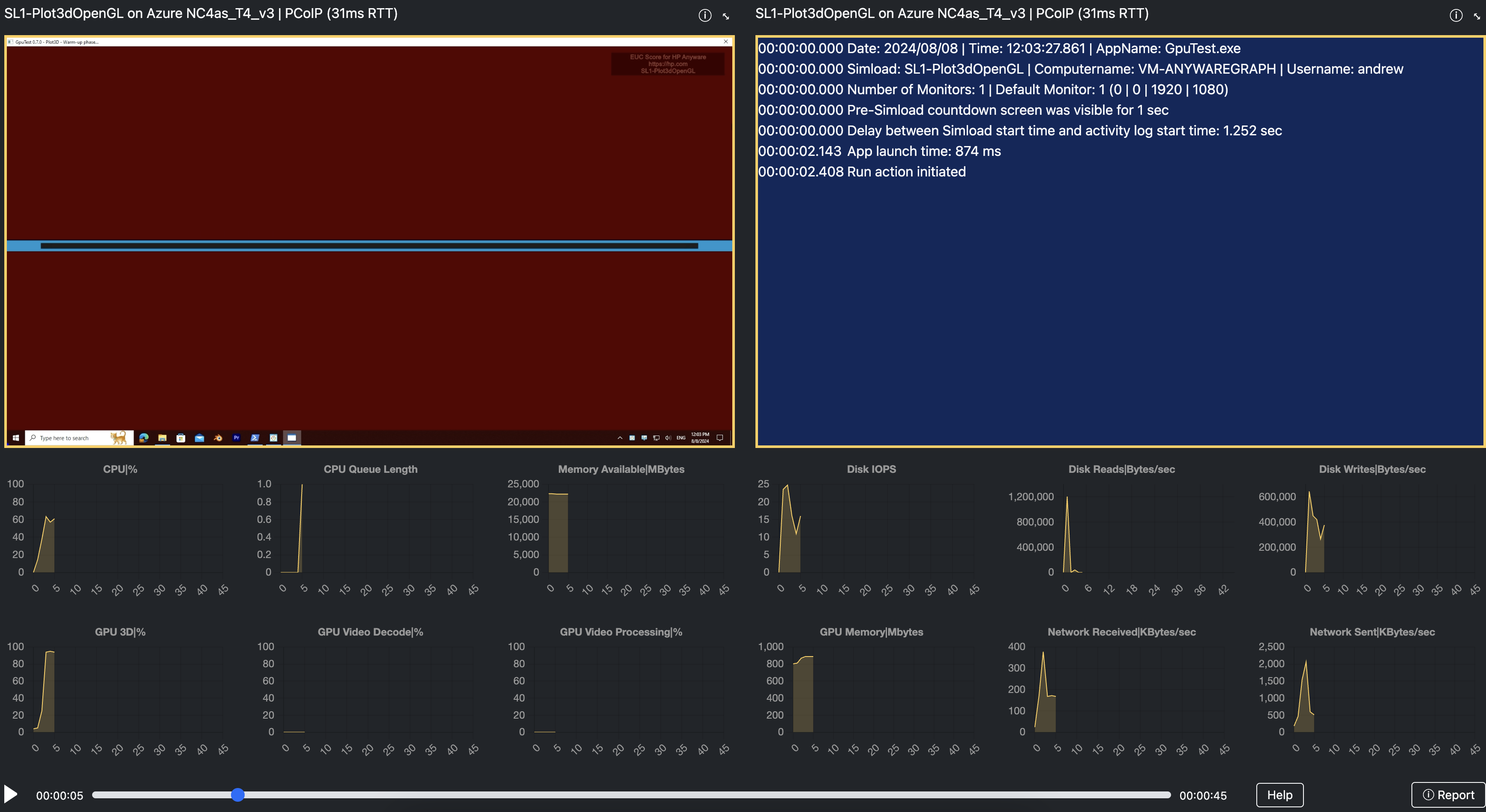Open the Report button
The width and height of the screenshot is (1486, 812).
[x=1448, y=795]
